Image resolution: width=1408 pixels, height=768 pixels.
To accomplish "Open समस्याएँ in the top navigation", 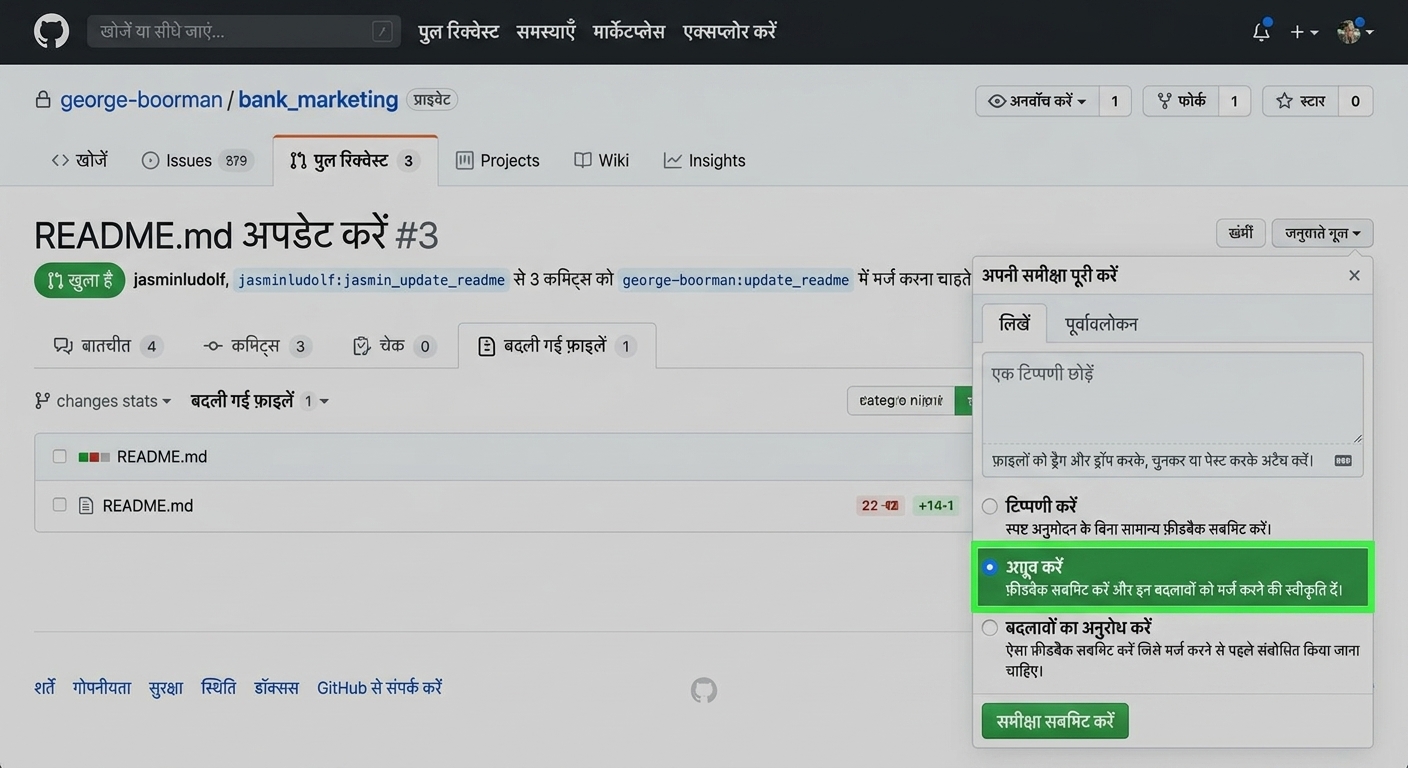I will (x=546, y=32).
